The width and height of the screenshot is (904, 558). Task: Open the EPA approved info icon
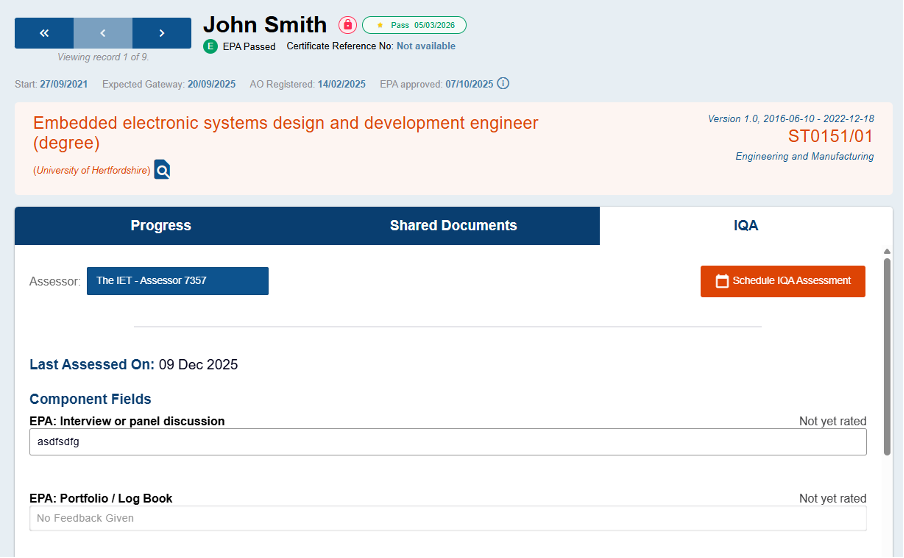coord(503,83)
